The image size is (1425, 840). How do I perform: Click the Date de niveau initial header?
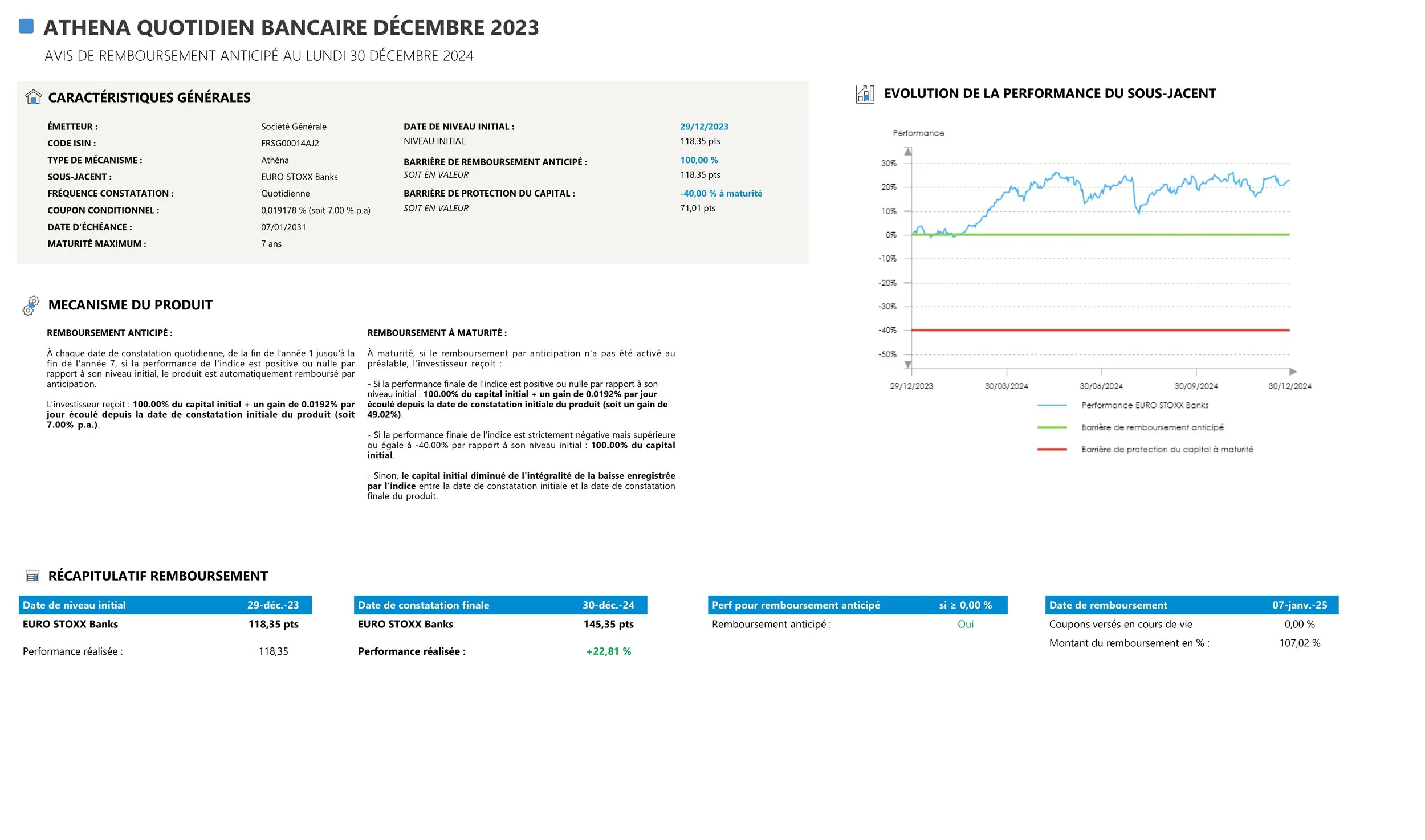74,605
